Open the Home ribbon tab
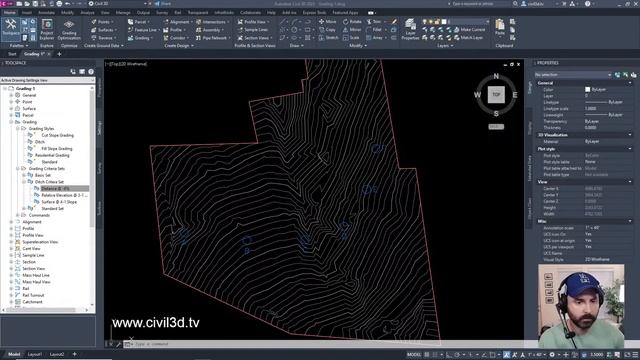This screenshot has width=640, height=360. (x=9, y=13)
